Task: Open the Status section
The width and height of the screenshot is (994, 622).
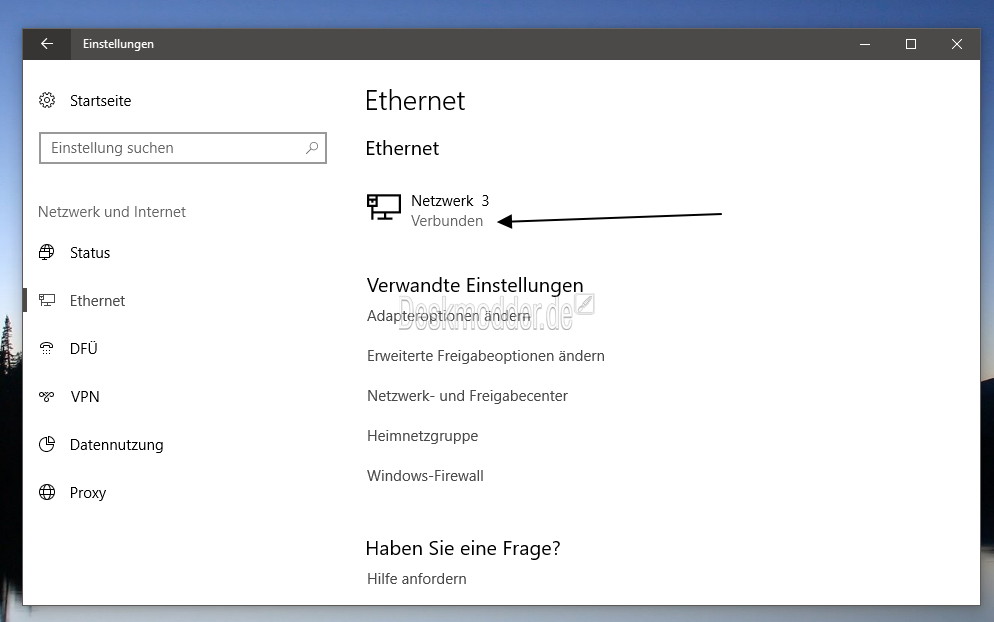Action: tap(89, 252)
